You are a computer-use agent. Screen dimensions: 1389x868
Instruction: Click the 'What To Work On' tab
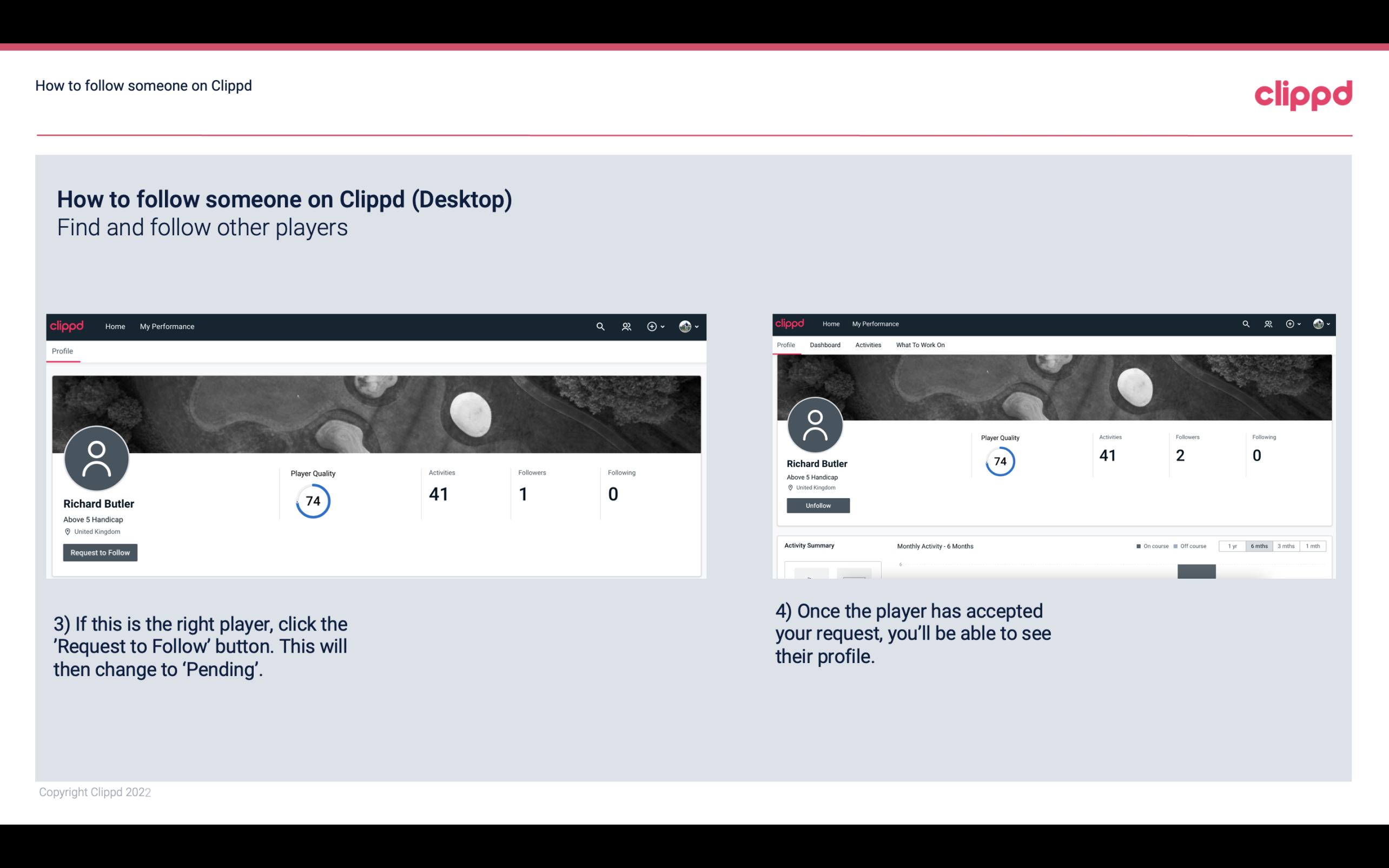pos(920,345)
